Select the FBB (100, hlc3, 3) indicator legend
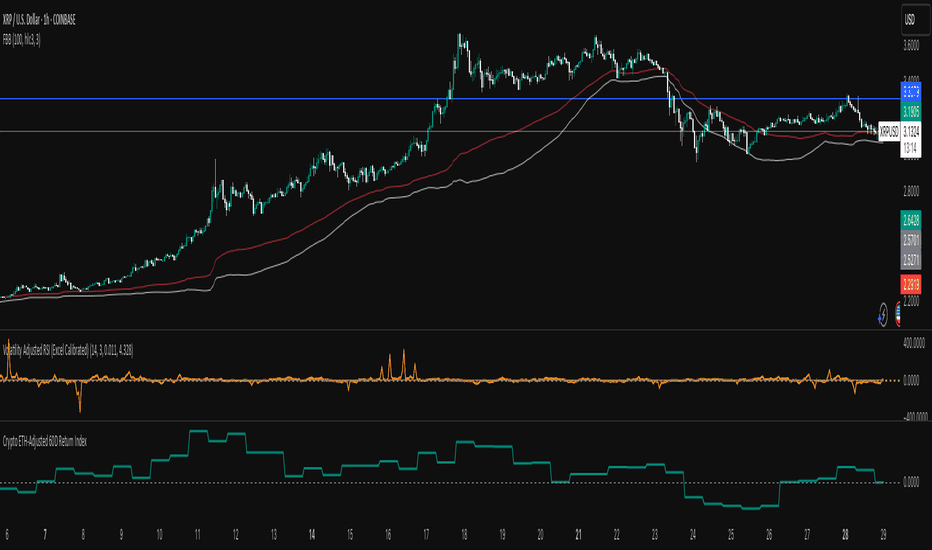Screen dimensions: 932x550 21,40
